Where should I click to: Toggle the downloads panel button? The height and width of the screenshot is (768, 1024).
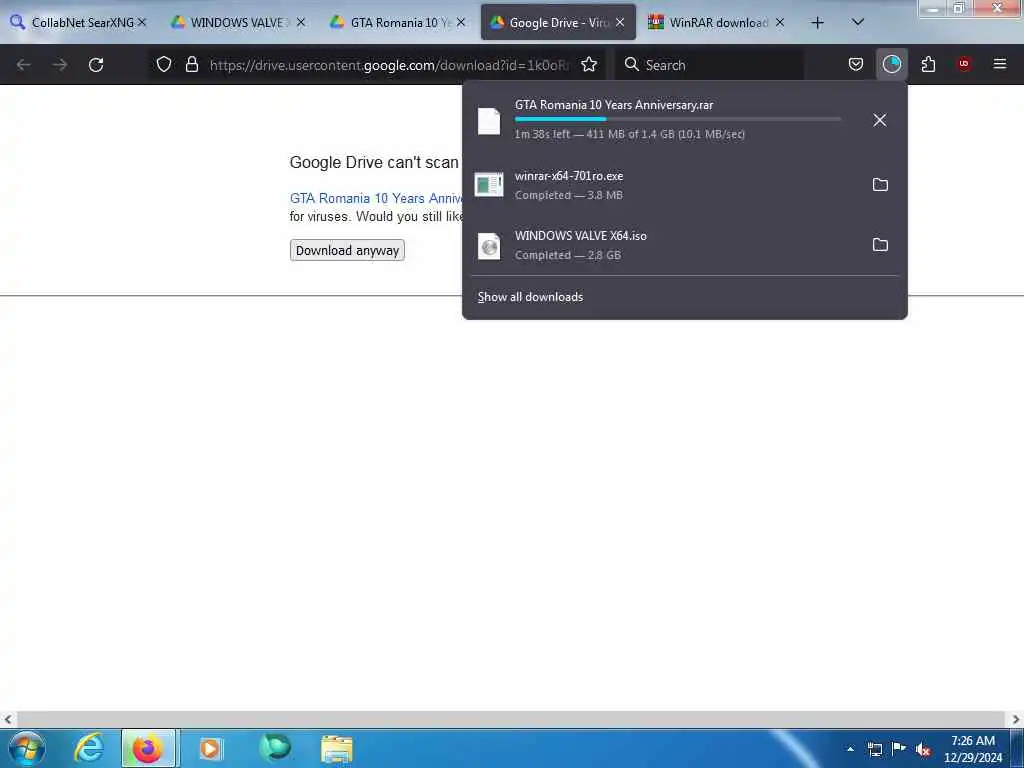[x=891, y=64]
